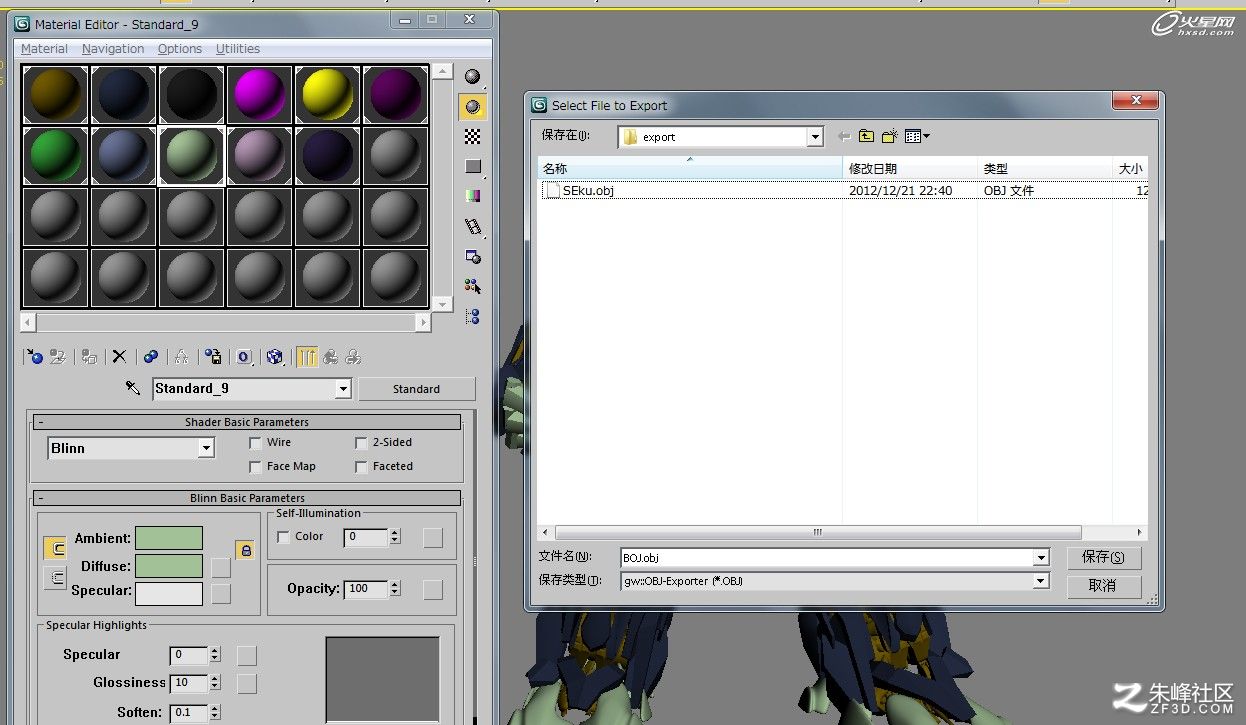Go up one folder level
1246x725 pixels.
866,136
